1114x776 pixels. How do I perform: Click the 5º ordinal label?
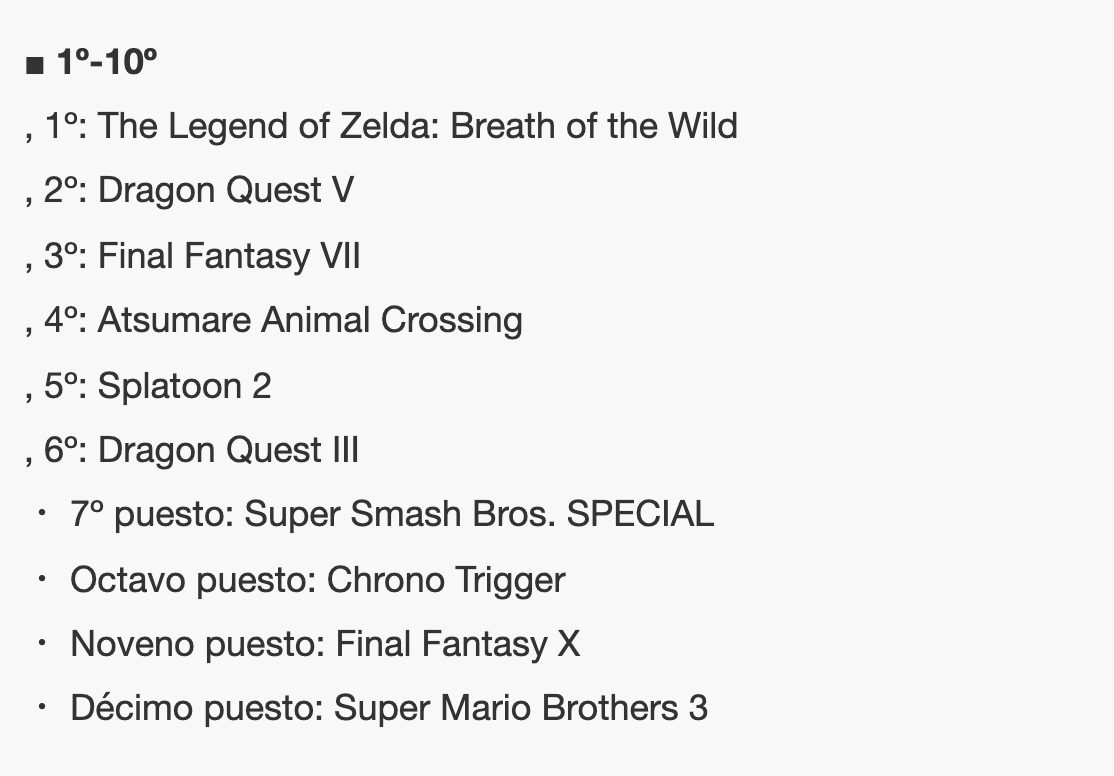tap(66, 386)
